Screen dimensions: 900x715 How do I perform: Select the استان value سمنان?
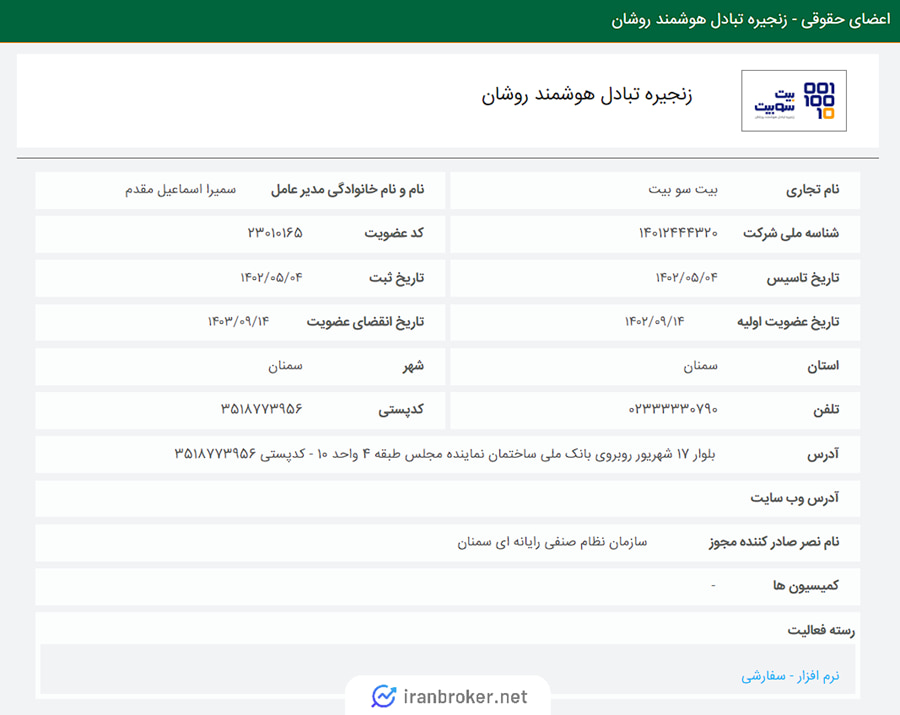click(x=700, y=366)
